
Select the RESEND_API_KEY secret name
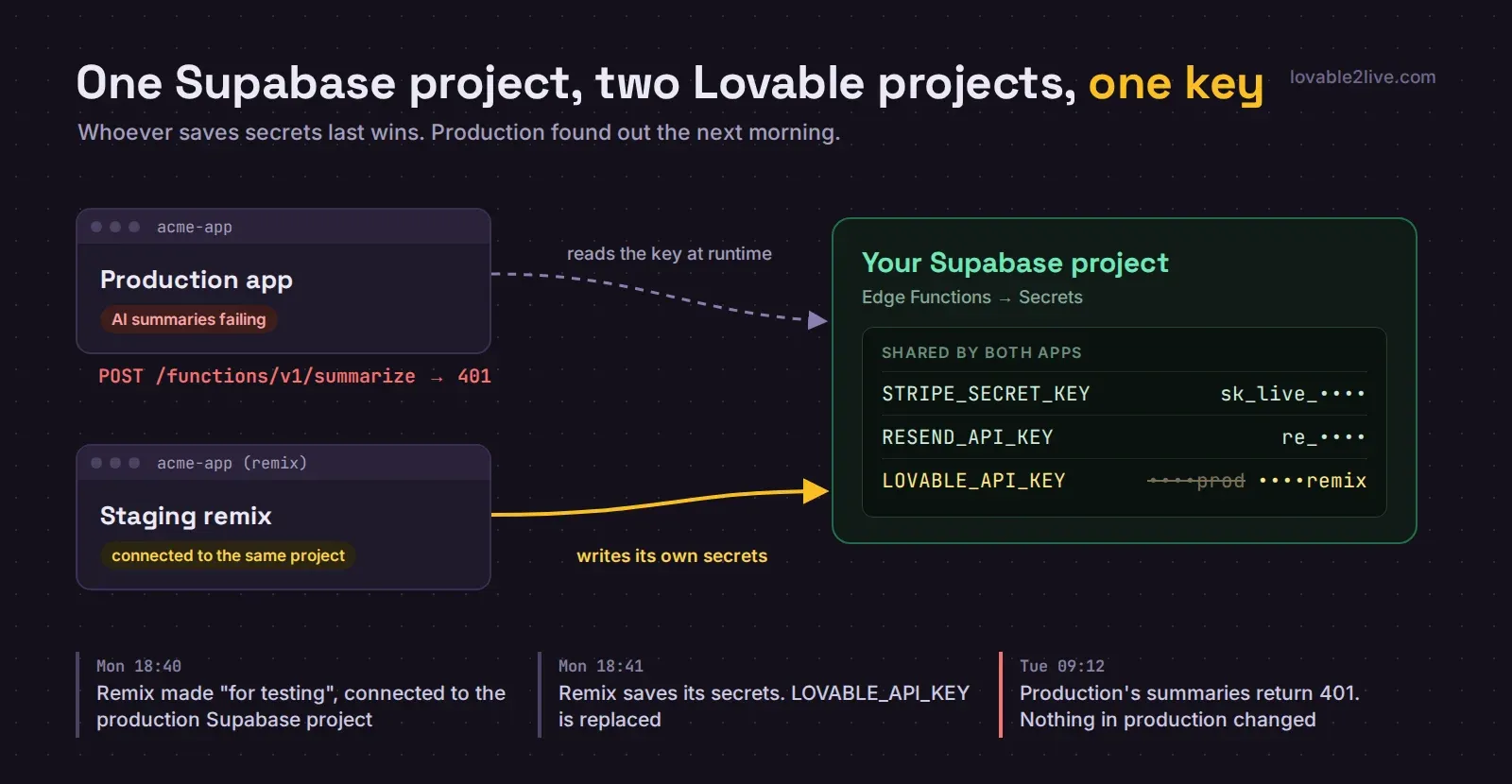point(968,437)
